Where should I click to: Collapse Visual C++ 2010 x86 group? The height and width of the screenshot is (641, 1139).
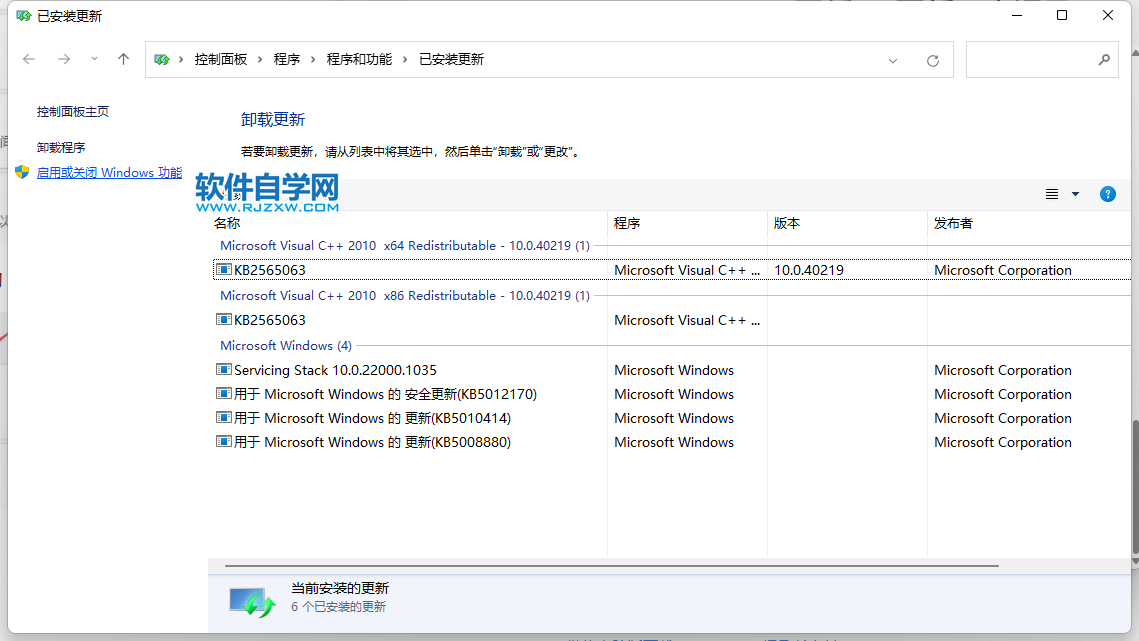(405, 296)
